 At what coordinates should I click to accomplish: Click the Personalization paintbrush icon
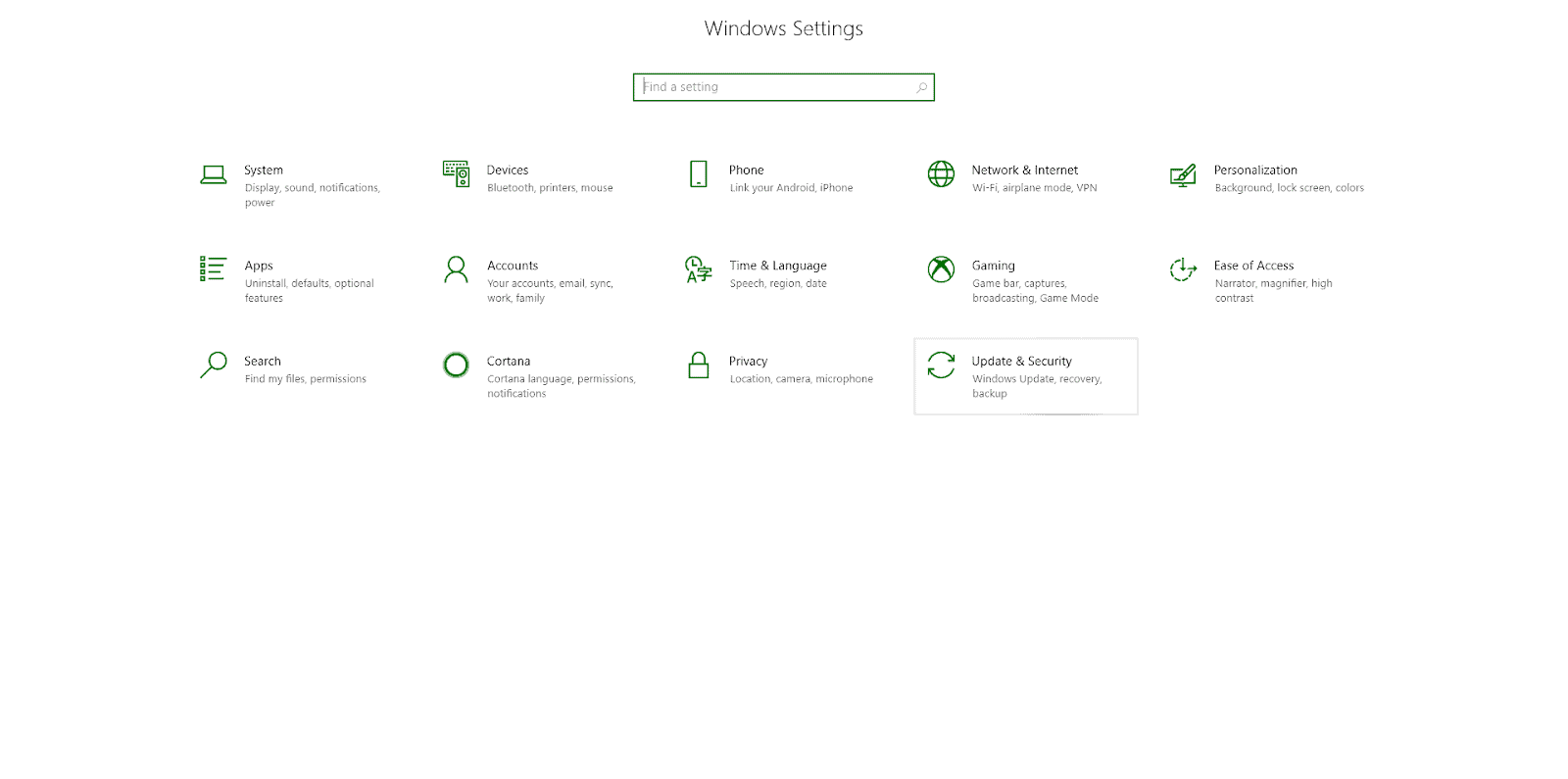point(1183,175)
